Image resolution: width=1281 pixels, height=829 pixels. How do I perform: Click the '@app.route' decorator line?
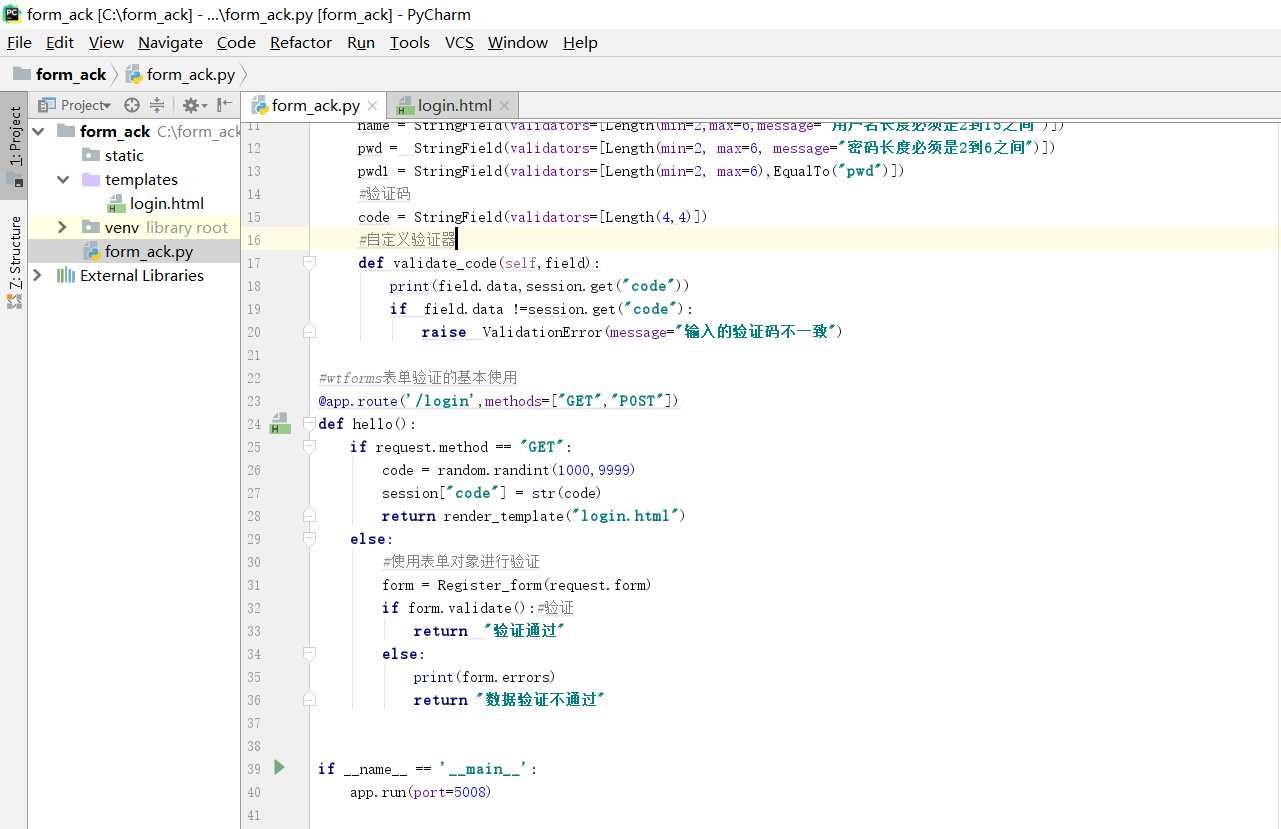[x=499, y=401]
